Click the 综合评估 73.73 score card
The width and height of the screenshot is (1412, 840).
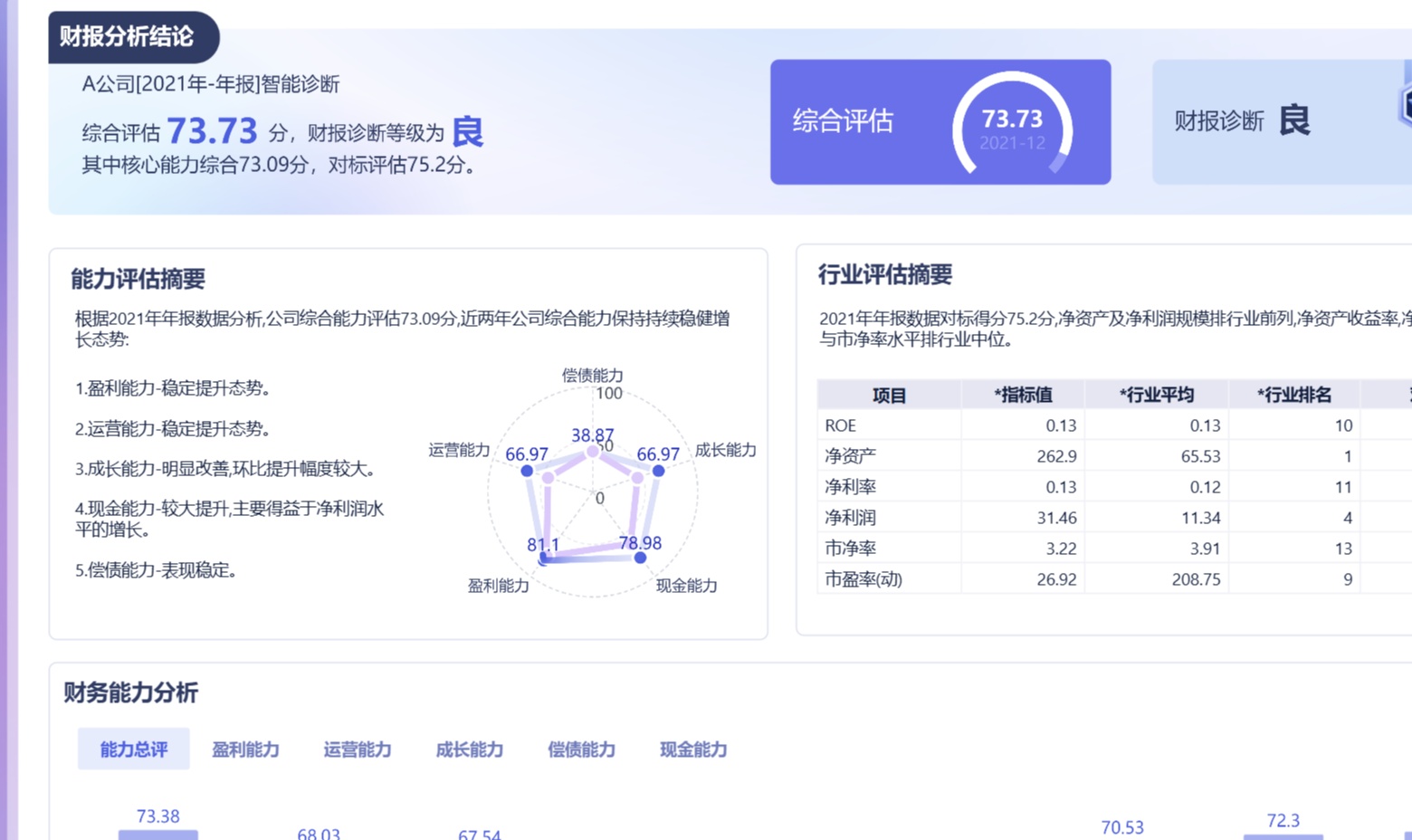[940, 122]
